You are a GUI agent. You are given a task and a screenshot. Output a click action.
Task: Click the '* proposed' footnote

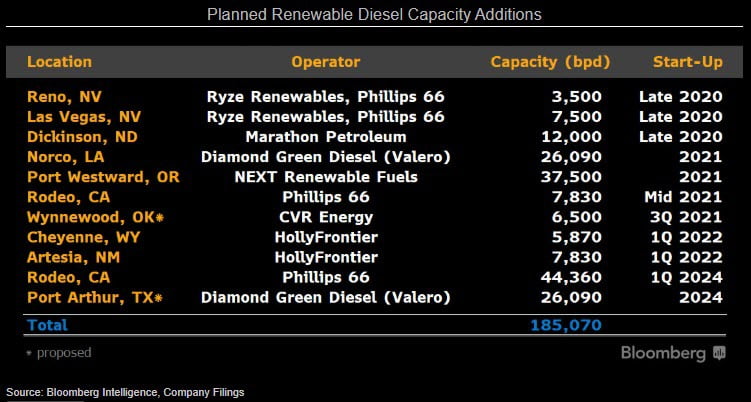[x=58, y=353]
